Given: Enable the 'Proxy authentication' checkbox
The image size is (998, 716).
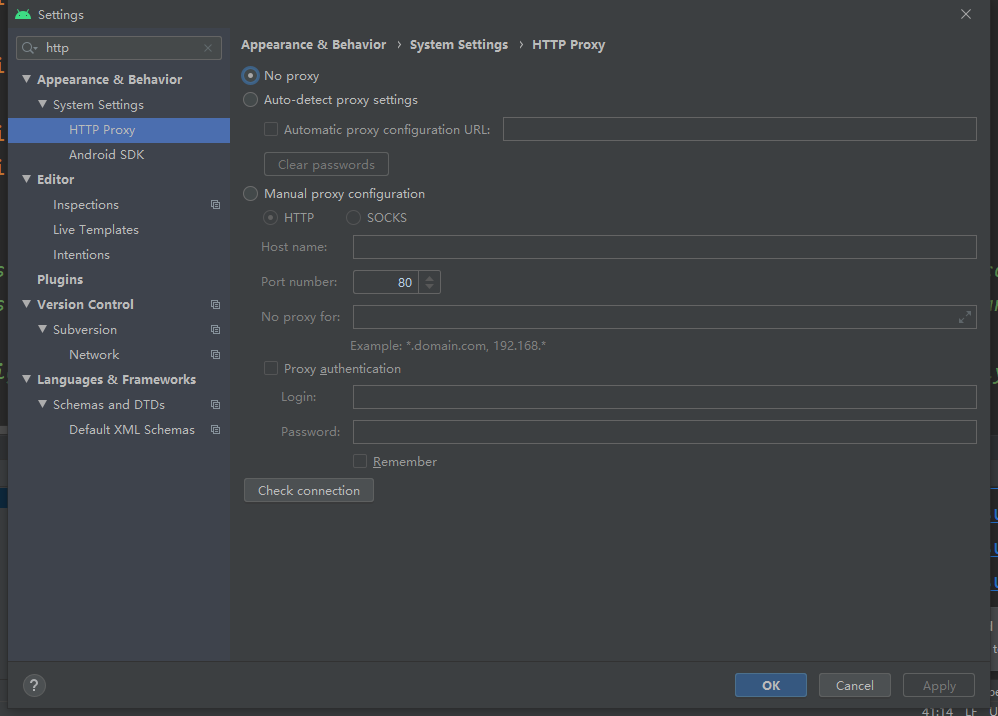Looking at the screenshot, I should 271,369.
